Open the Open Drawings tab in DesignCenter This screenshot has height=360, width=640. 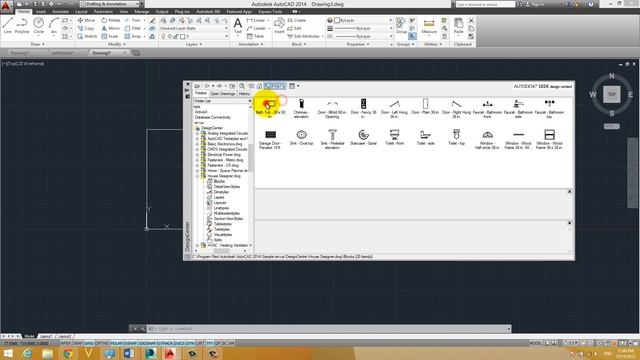click(222, 94)
